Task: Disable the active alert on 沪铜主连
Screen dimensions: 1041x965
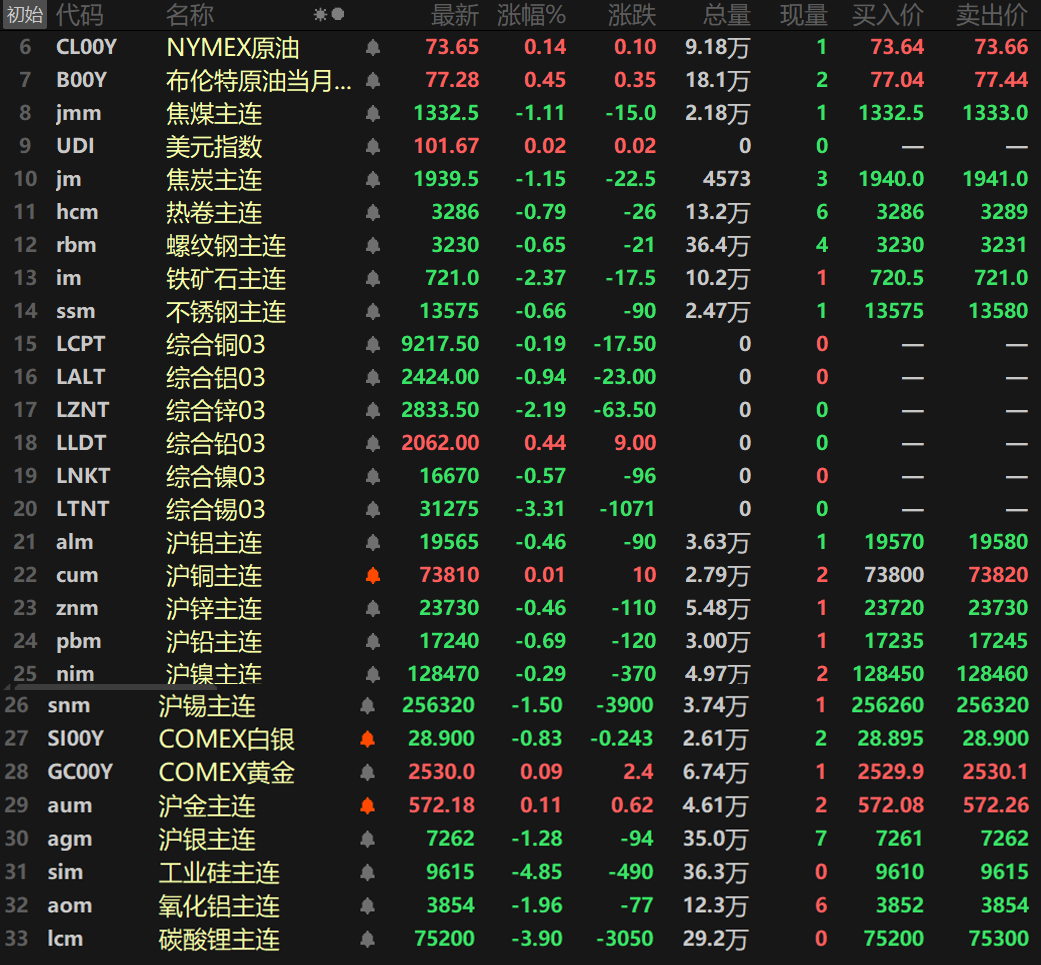Action: pos(372,575)
